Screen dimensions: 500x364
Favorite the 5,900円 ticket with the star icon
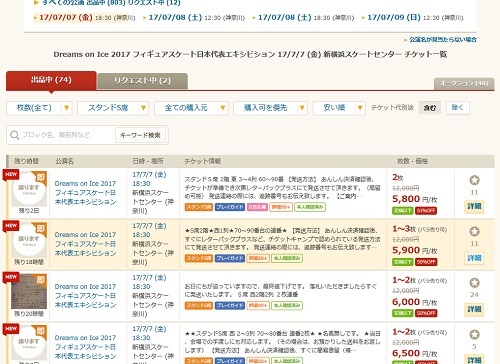click(474, 231)
